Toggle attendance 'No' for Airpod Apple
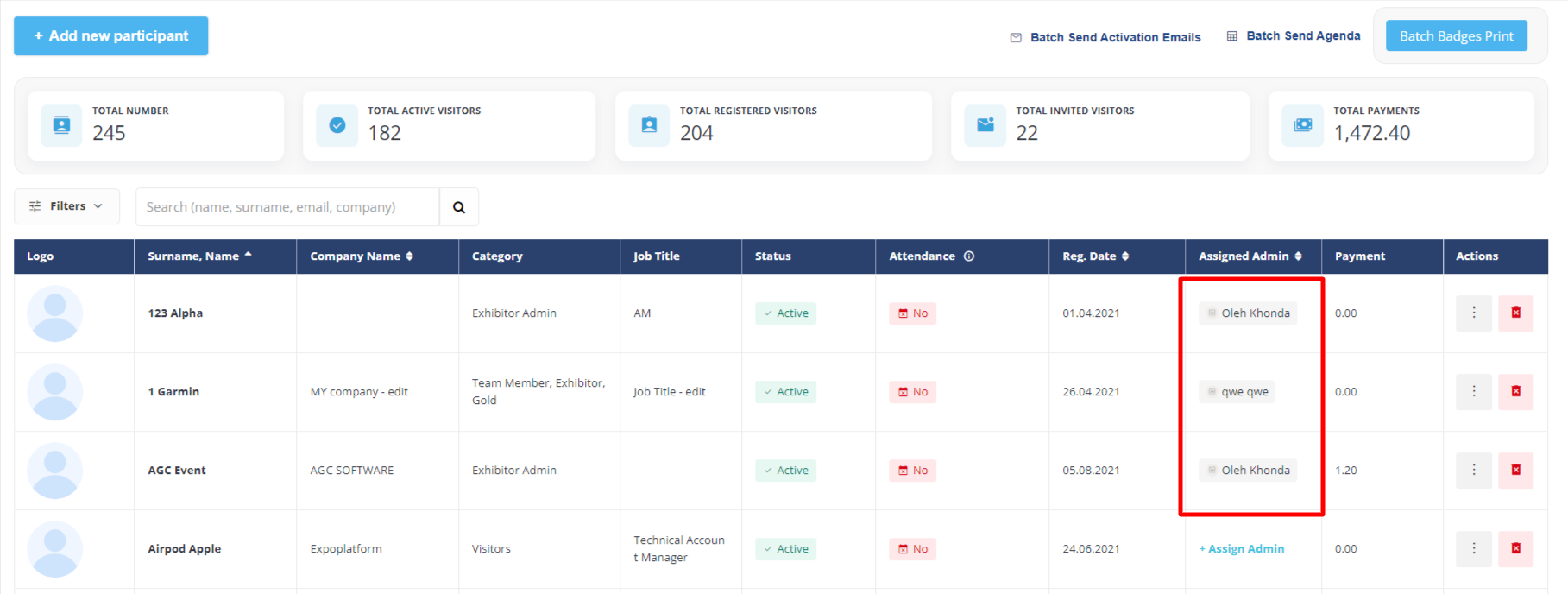The width and height of the screenshot is (1568, 594). click(x=912, y=549)
